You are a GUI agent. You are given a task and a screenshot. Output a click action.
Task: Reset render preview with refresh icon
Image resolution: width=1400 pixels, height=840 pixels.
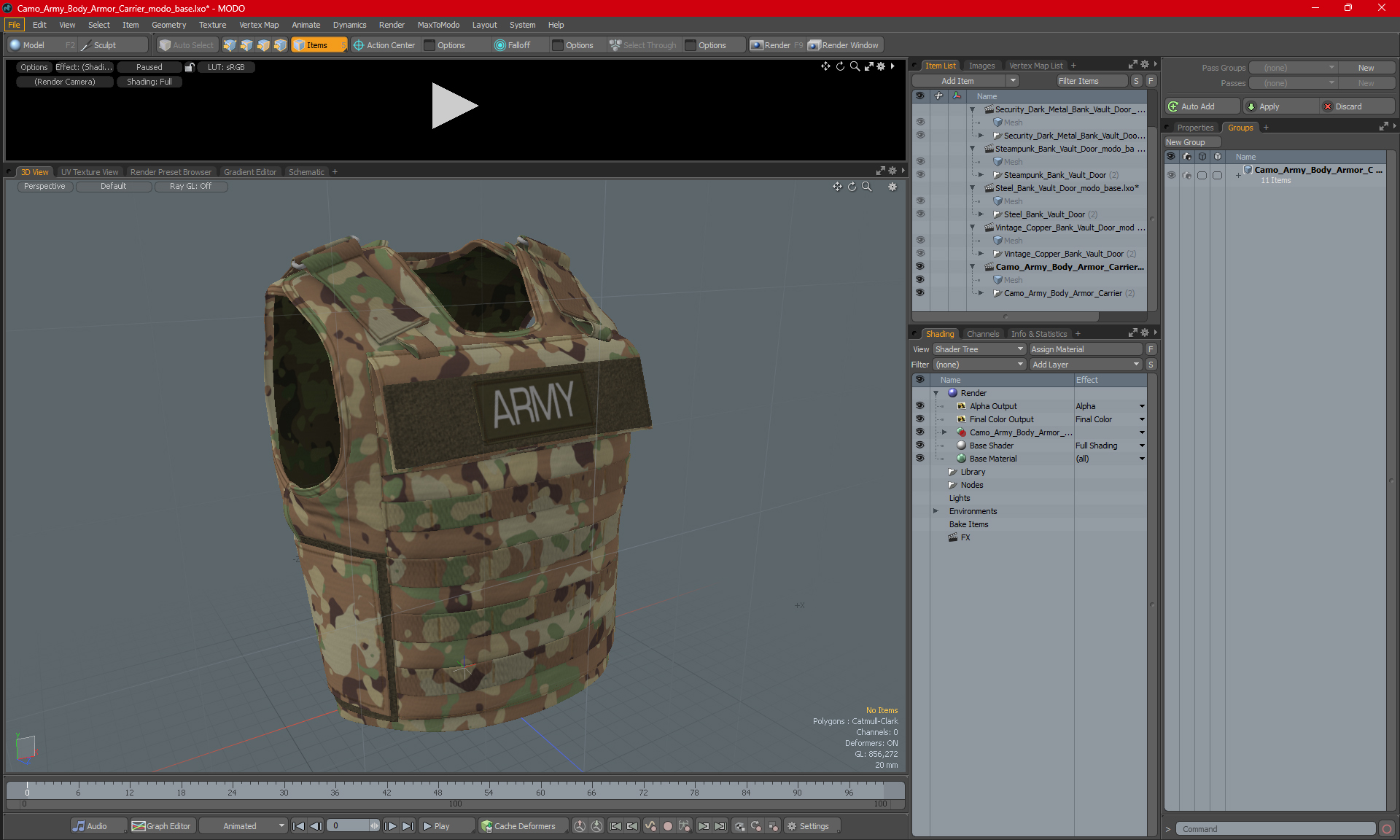click(x=840, y=66)
